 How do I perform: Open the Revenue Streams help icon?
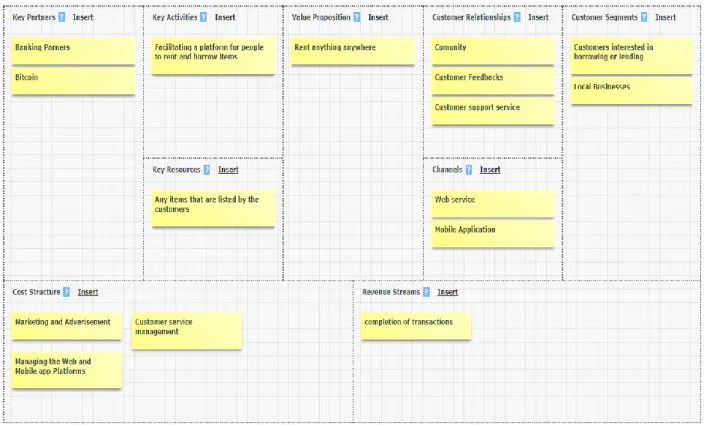tap(427, 292)
